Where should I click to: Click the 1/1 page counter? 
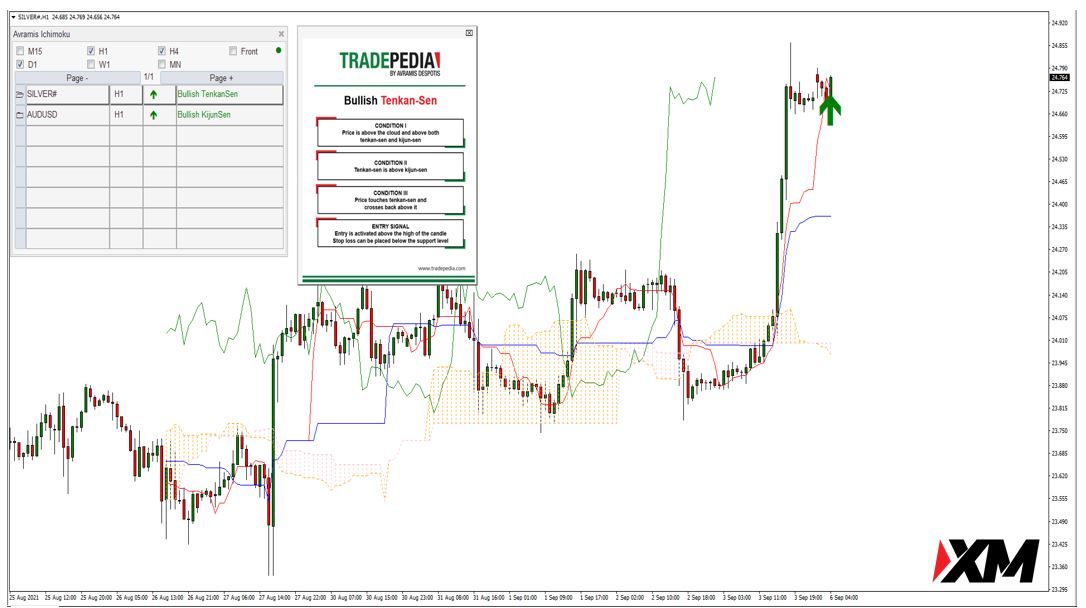point(149,78)
